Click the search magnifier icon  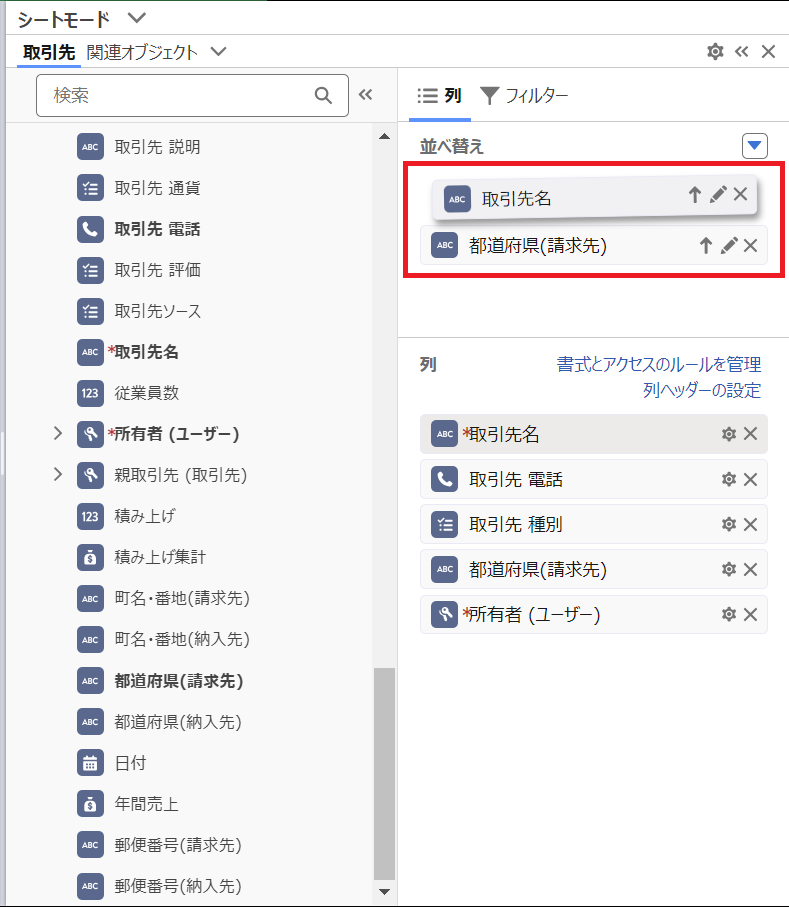click(x=323, y=95)
